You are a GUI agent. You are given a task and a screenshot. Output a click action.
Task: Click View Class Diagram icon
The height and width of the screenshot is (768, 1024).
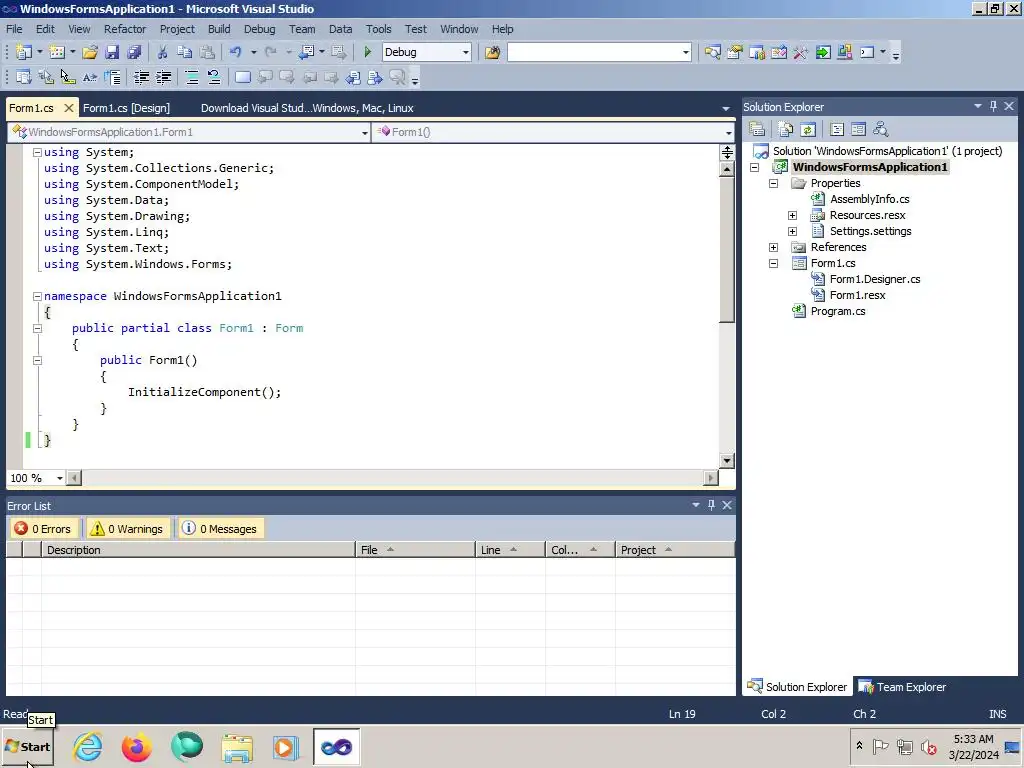880,129
